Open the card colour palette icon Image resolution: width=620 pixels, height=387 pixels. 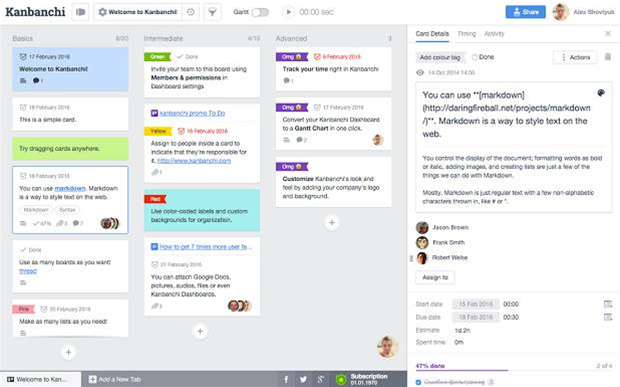coord(601,93)
